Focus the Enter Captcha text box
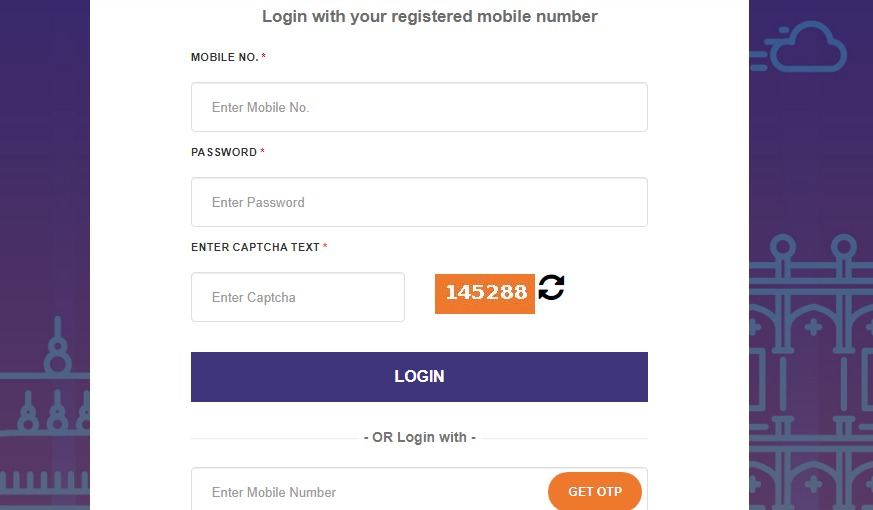 pyautogui.click(x=298, y=297)
